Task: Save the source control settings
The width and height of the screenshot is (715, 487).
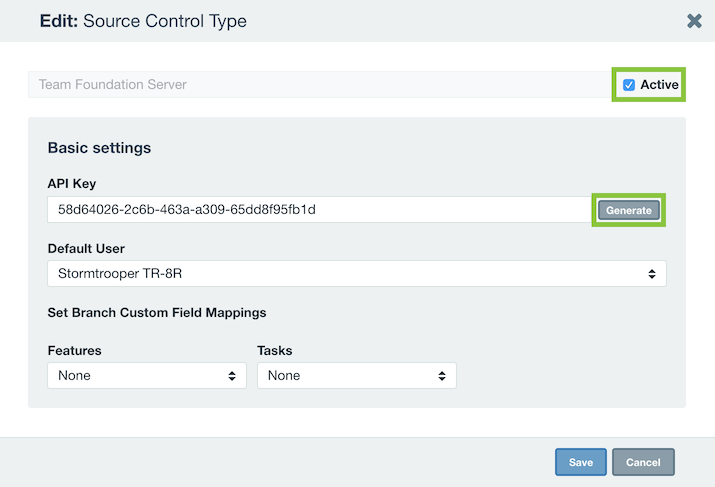Action: pos(580,462)
